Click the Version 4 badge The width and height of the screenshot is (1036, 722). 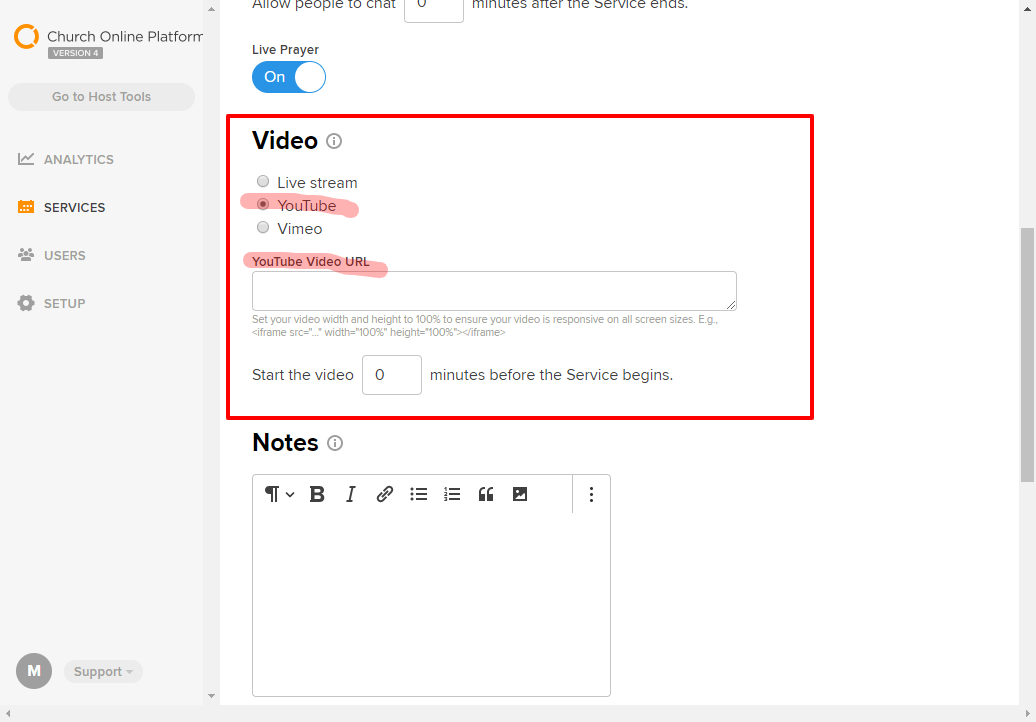pyautogui.click(x=75, y=54)
